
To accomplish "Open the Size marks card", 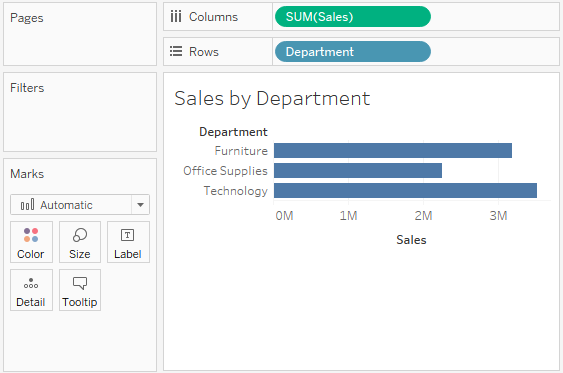I will [80, 242].
